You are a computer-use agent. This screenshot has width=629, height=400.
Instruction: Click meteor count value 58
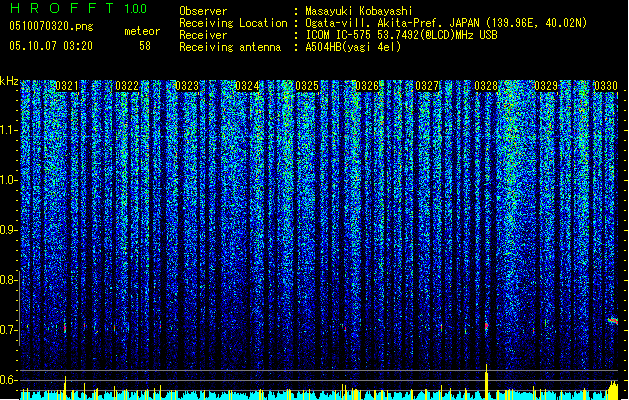(145, 46)
